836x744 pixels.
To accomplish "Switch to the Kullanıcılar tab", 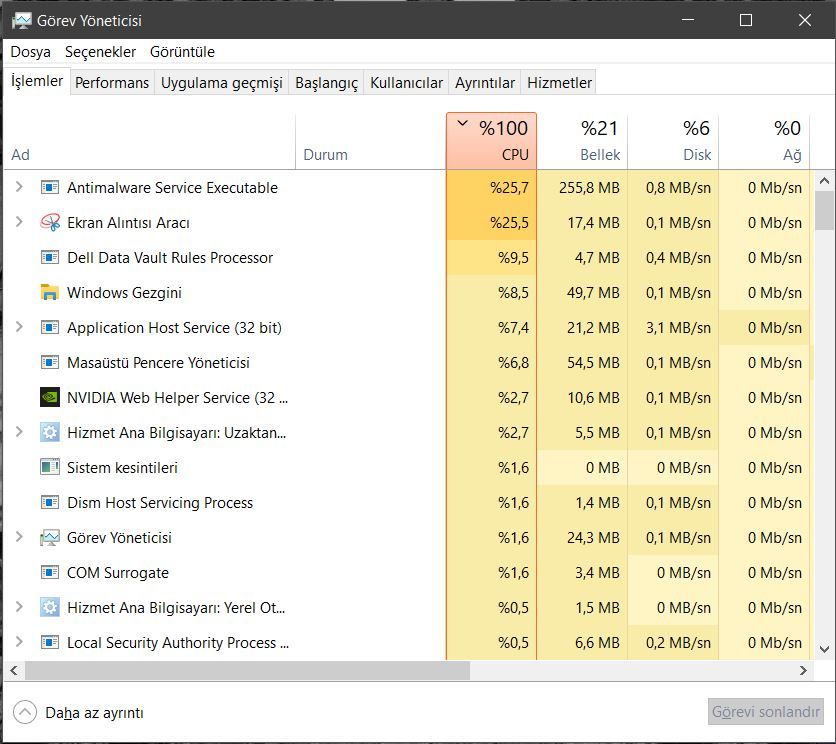I will click(406, 83).
